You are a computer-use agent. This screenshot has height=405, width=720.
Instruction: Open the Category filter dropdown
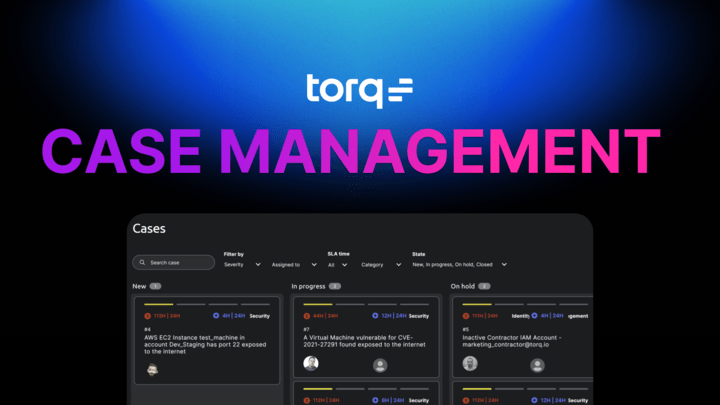(381, 265)
